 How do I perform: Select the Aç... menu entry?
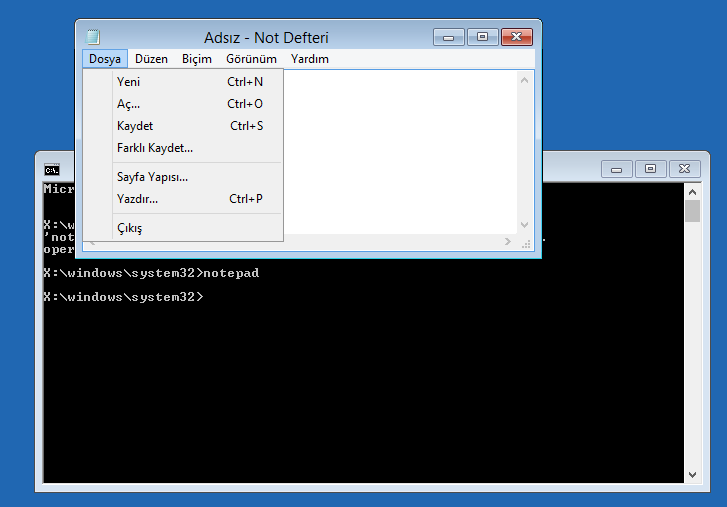(183, 104)
